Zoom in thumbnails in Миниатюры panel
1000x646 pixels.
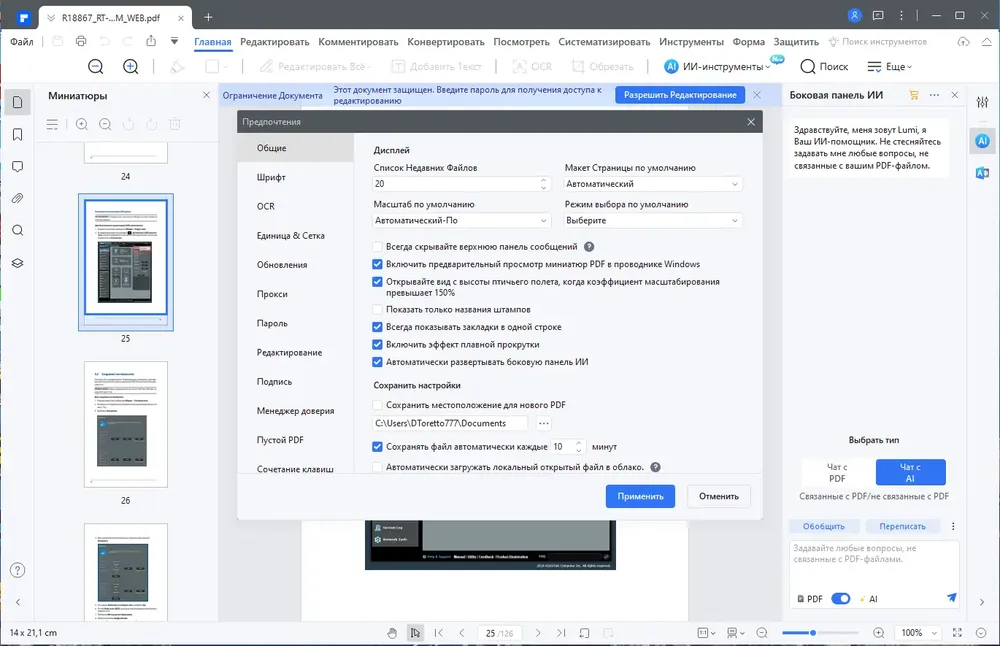tap(82, 124)
